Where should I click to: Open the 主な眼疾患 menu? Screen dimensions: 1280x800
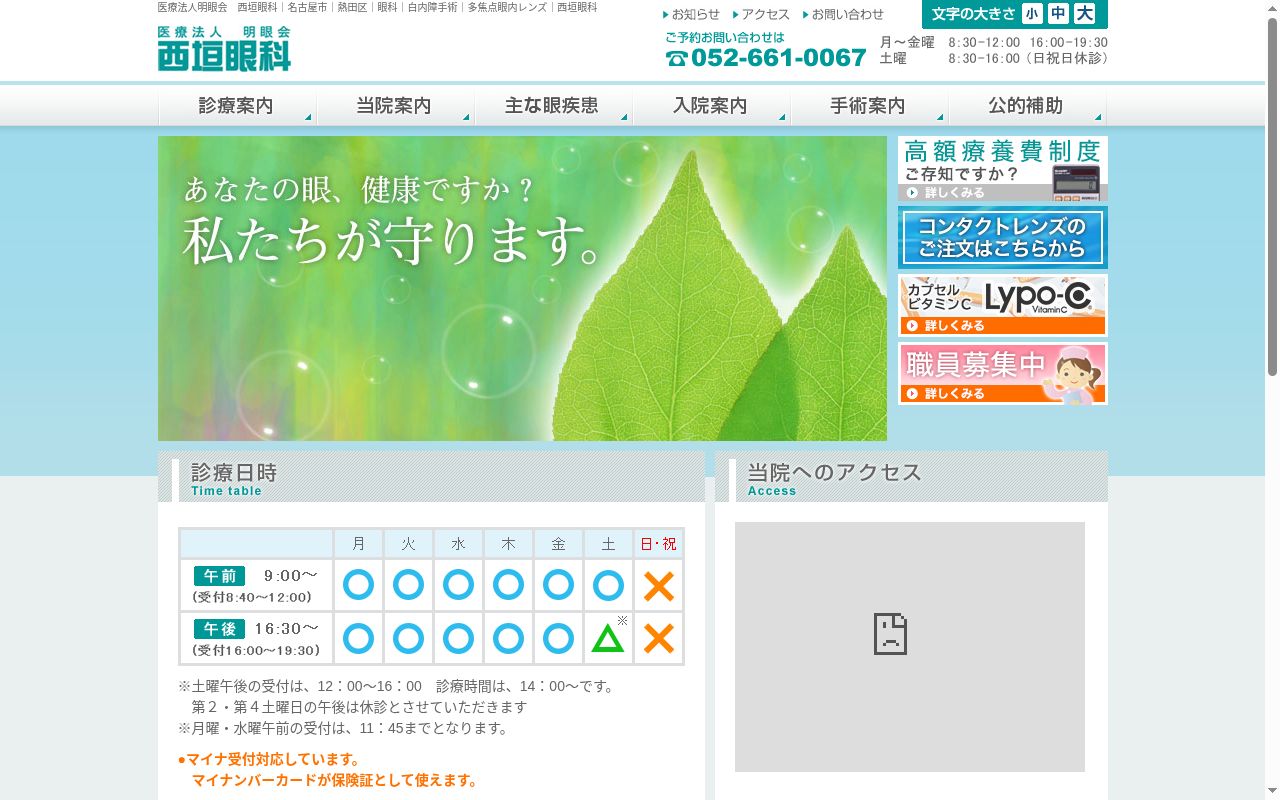click(553, 105)
